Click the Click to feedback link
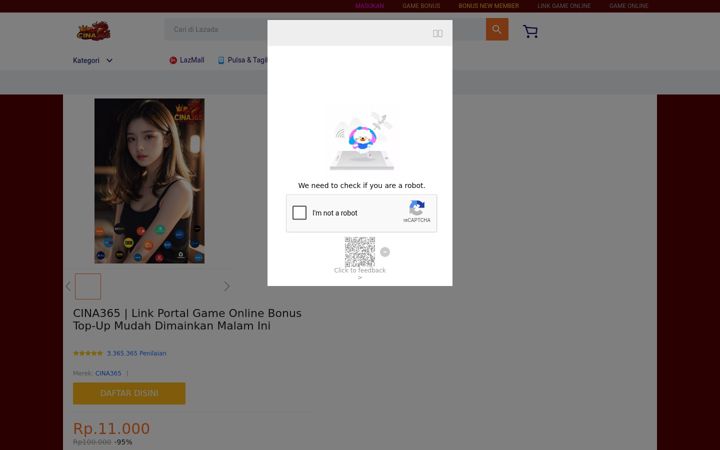720x450 pixels. click(x=360, y=270)
